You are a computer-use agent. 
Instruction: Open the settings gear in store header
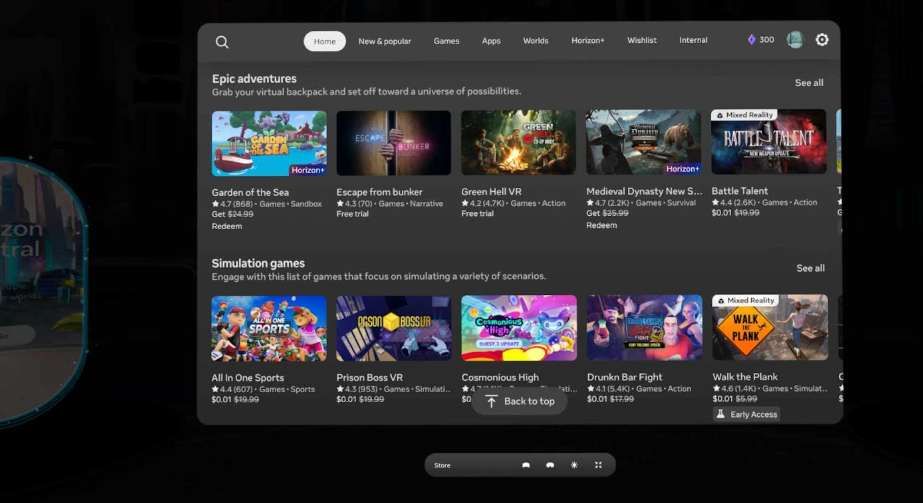tap(822, 40)
